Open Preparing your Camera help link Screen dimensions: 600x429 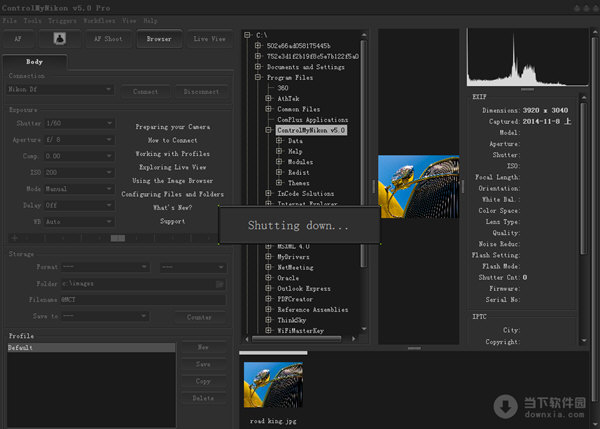coord(173,127)
